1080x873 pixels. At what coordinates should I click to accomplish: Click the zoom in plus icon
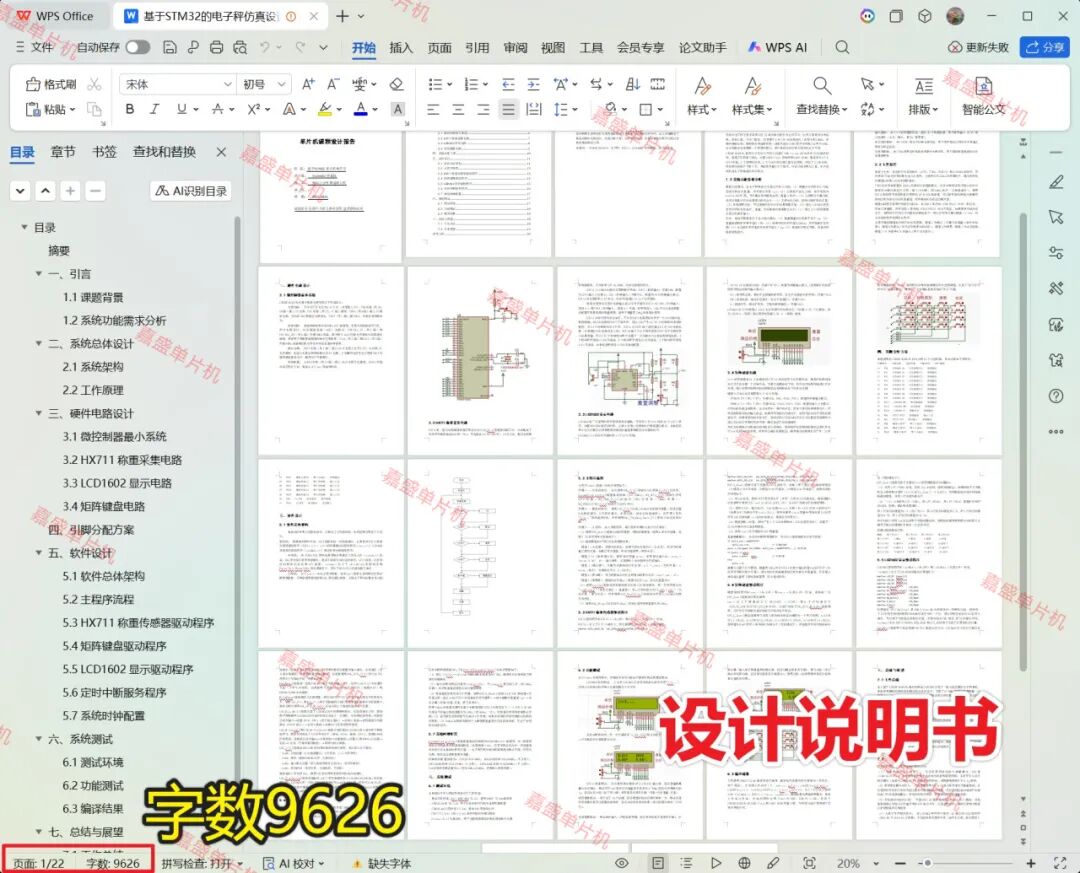pyautogui.click(x=1030, y=863)
